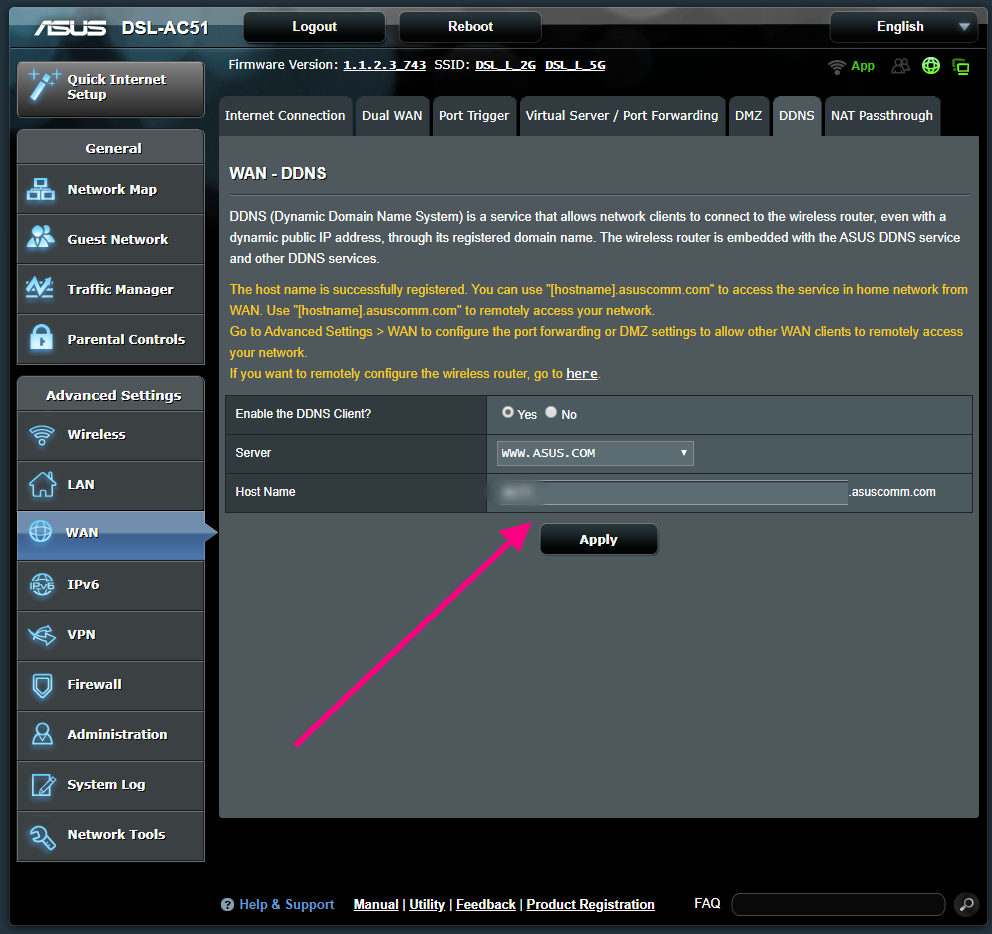Click the DSL_L_2G SSID link
Image resolution: width=992 pixels, height=934 pixels.
(x=505, y=65)
